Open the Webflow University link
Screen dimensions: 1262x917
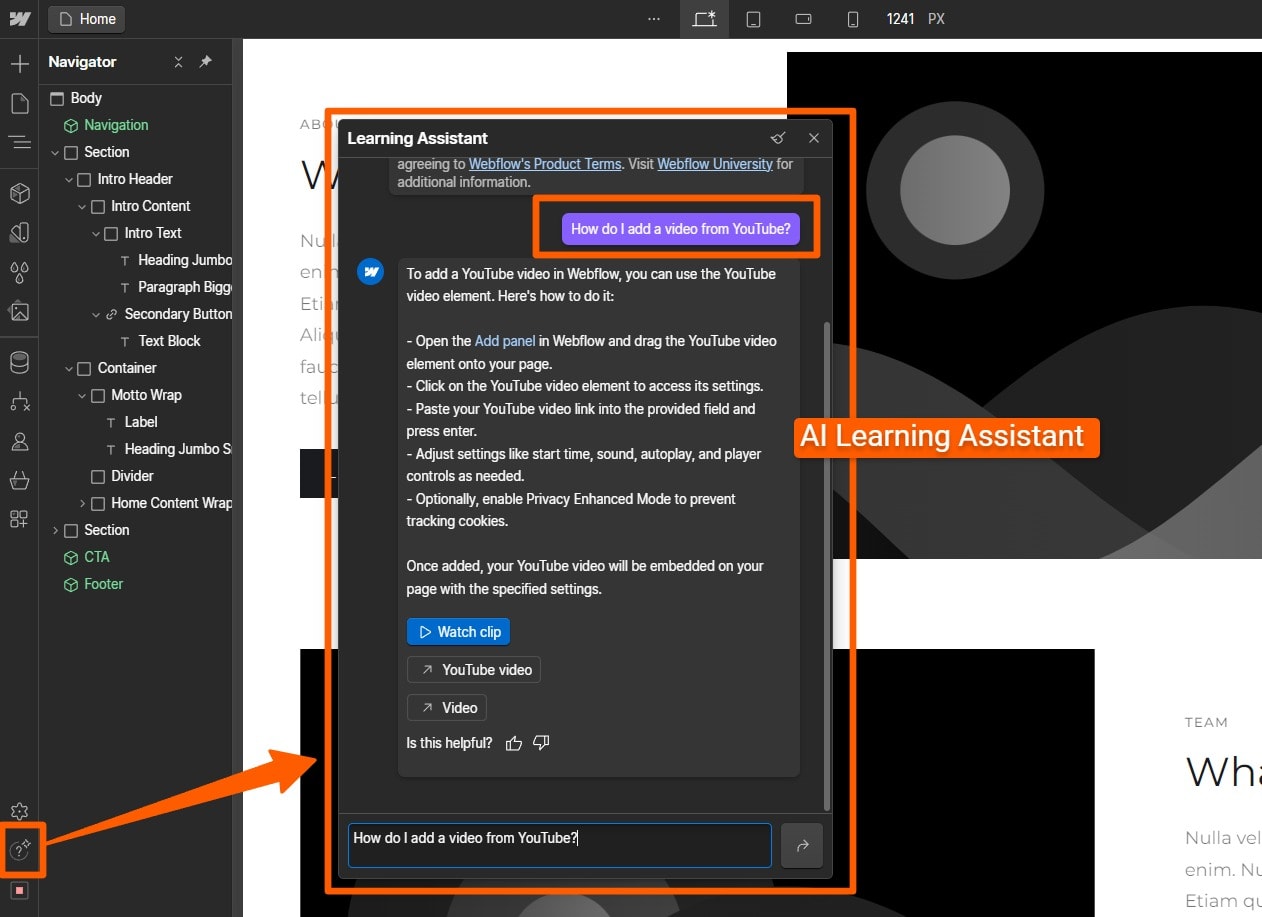coord(715,164)
